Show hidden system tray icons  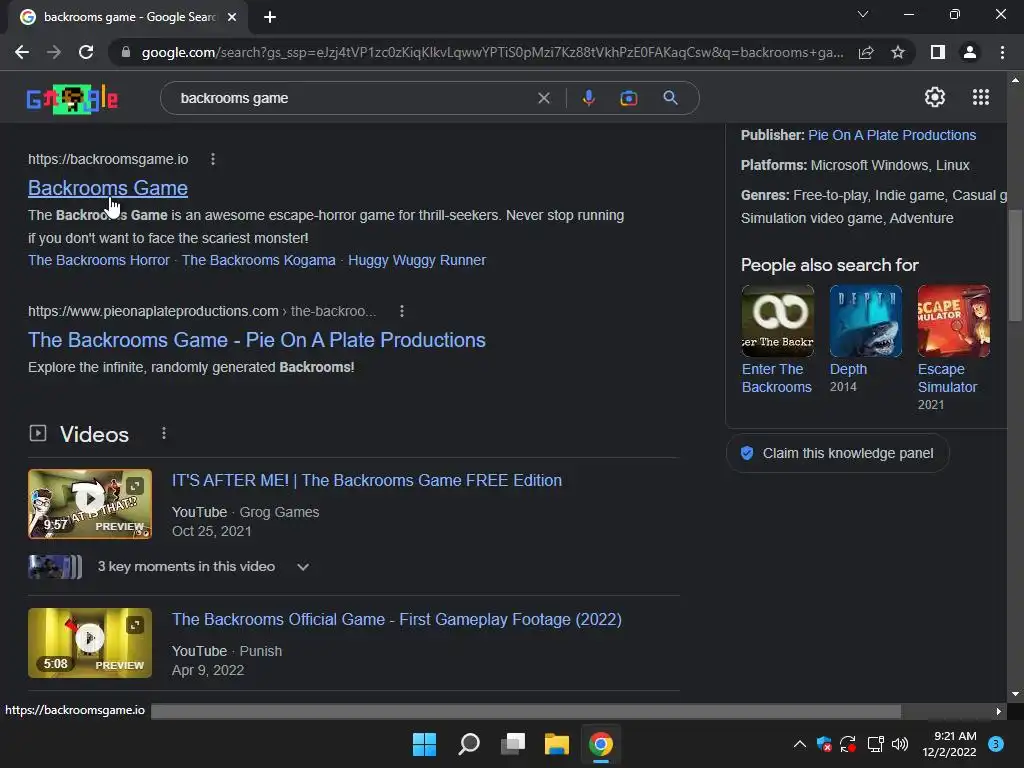[799, 744]
